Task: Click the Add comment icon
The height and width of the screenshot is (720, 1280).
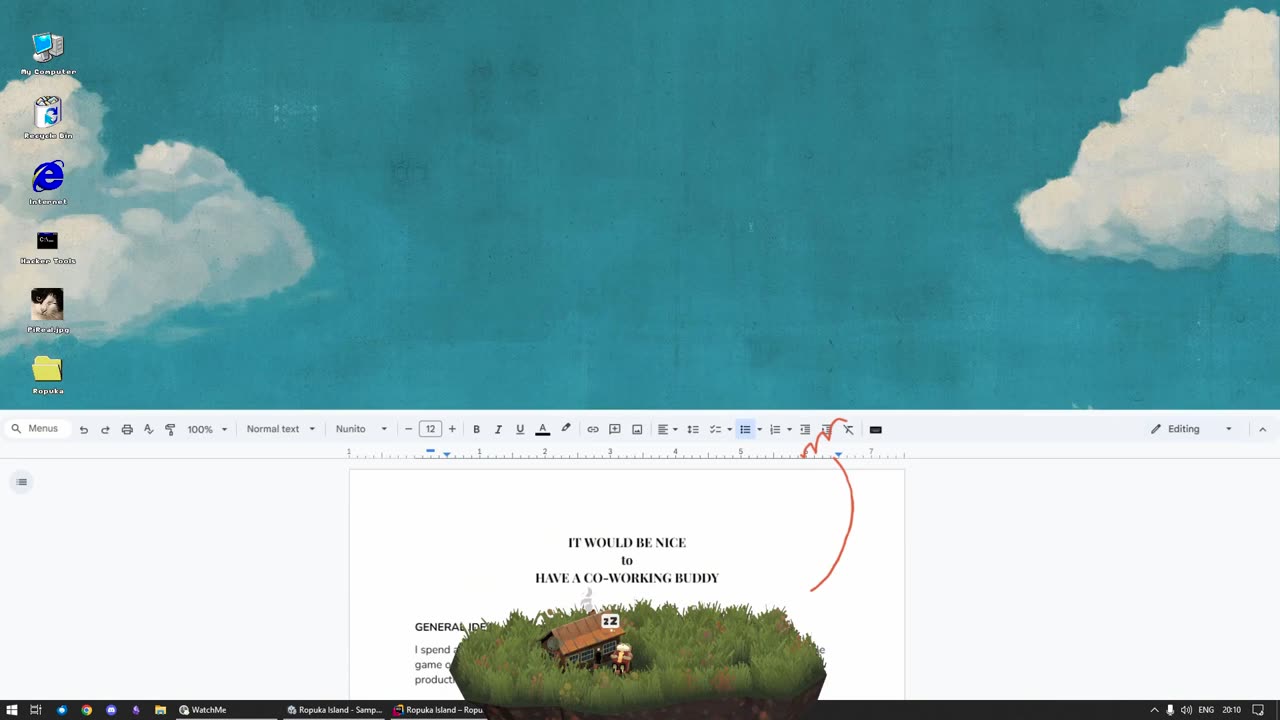Action: click(615, 430)
